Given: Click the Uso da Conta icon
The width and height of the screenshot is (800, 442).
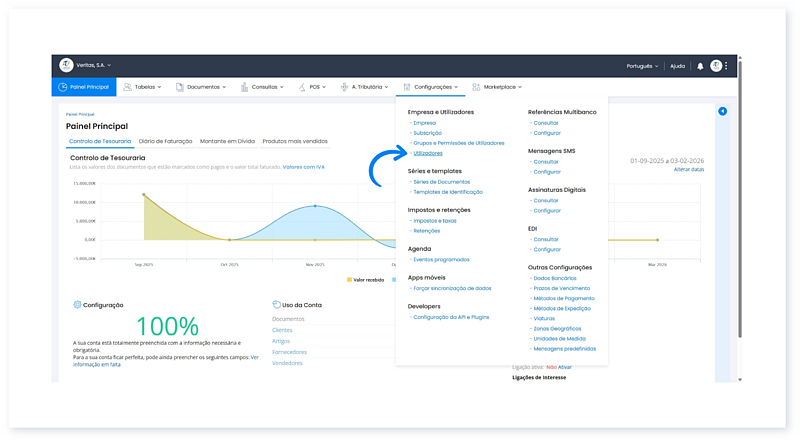Looking at the screenshot, I should (x=276, y=304).
